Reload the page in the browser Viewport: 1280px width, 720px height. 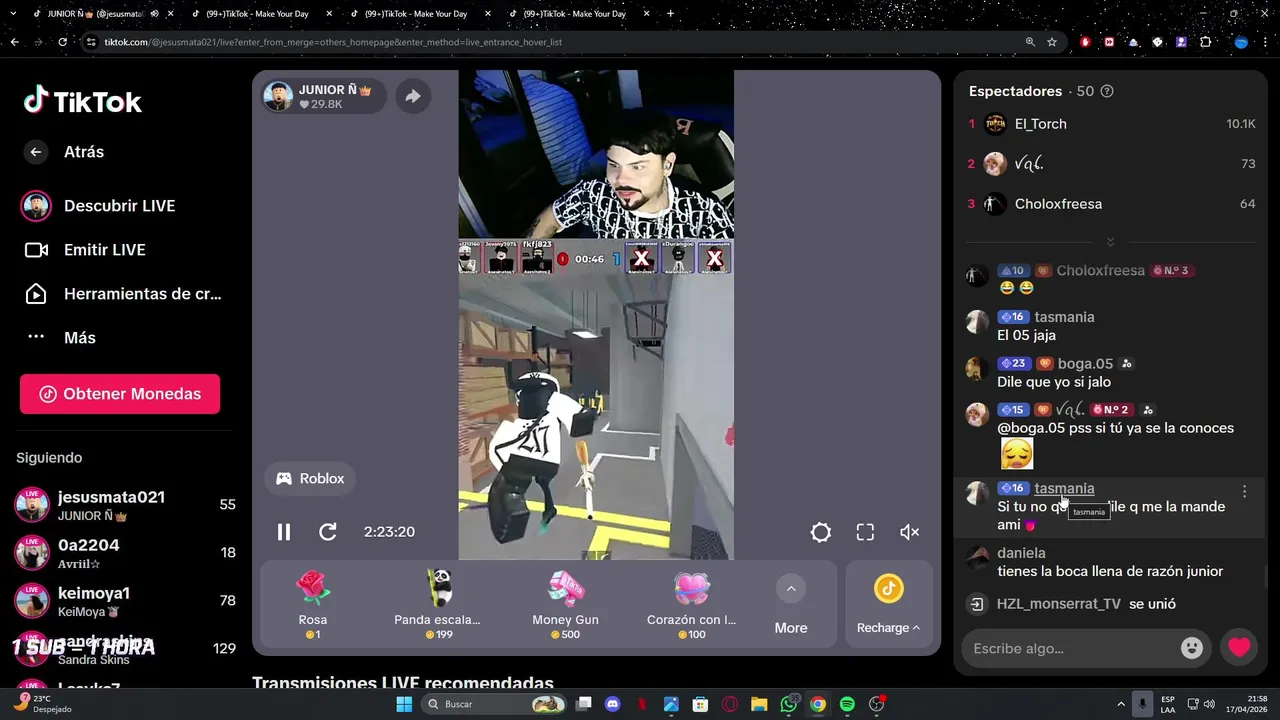point(62,42)
